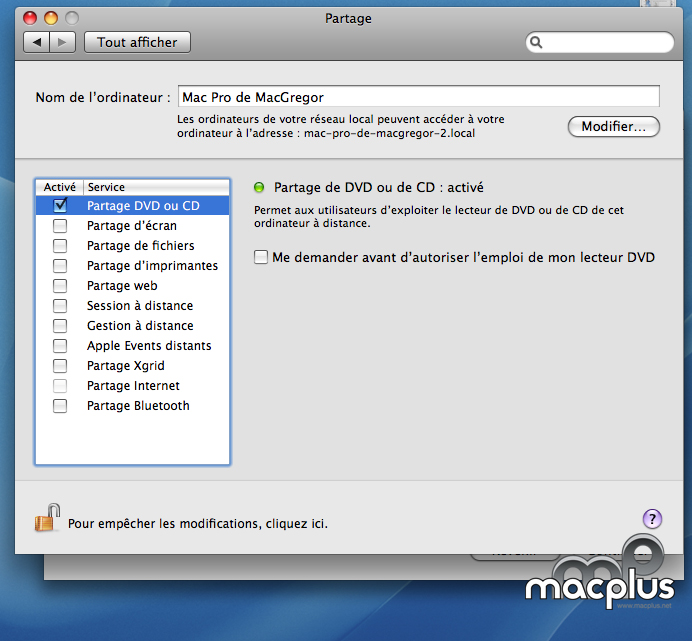
Task: Click the Pour empêcher les modifications text
Action: [x=198, y=524]
